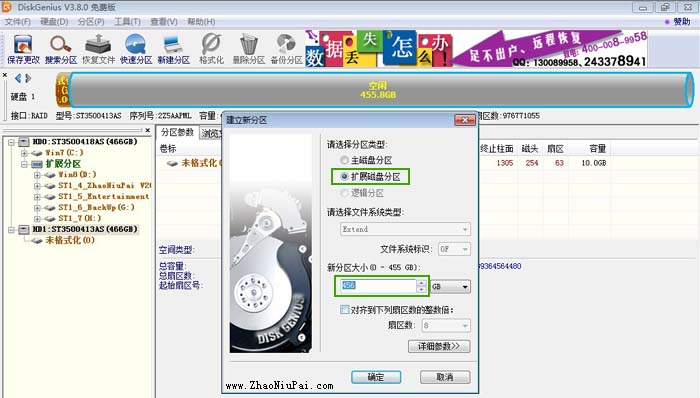
Task: Expand the ST1_7 (M:) tree node
Action: coord(38,219)
